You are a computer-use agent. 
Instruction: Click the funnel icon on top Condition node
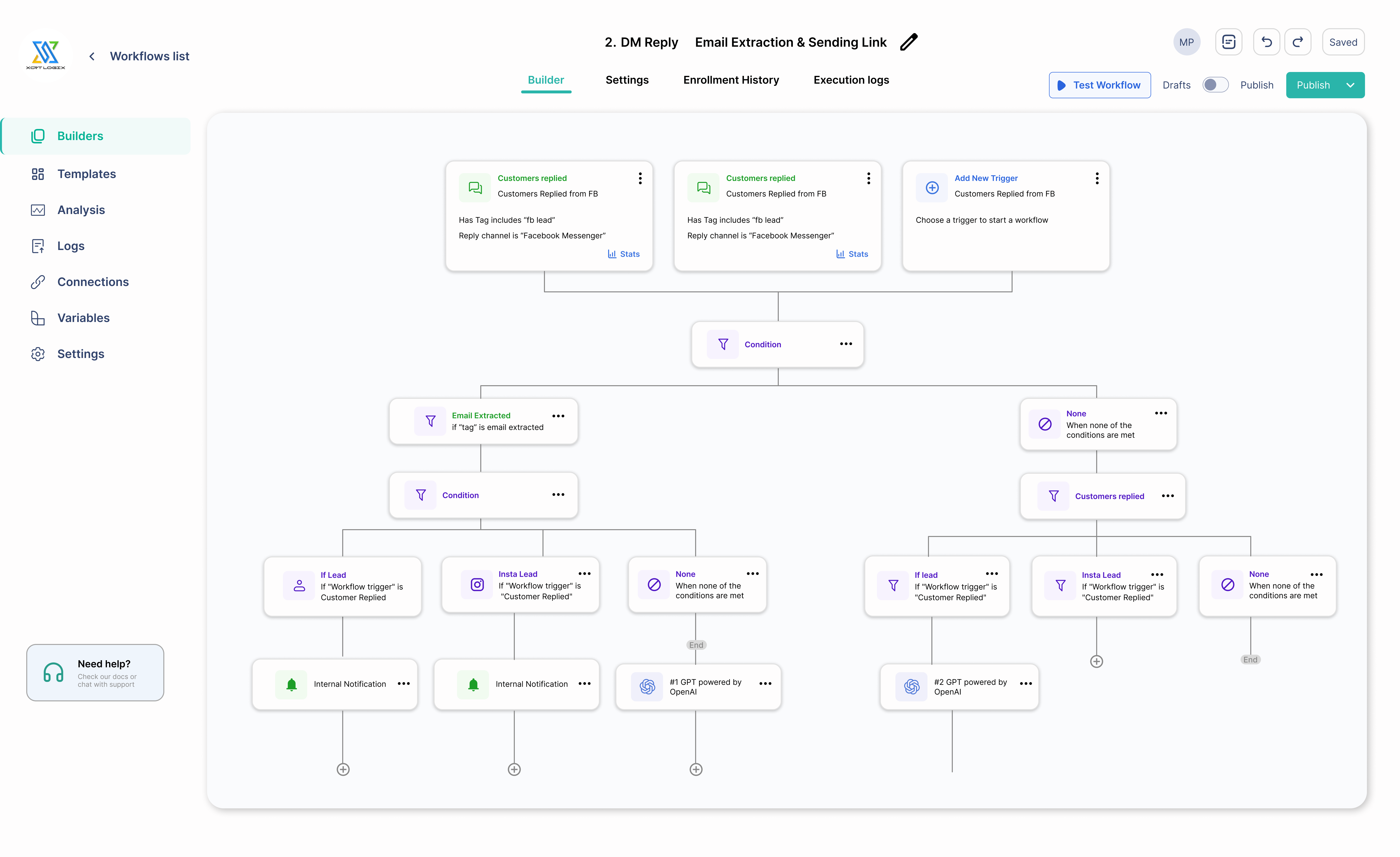(723, 344)
